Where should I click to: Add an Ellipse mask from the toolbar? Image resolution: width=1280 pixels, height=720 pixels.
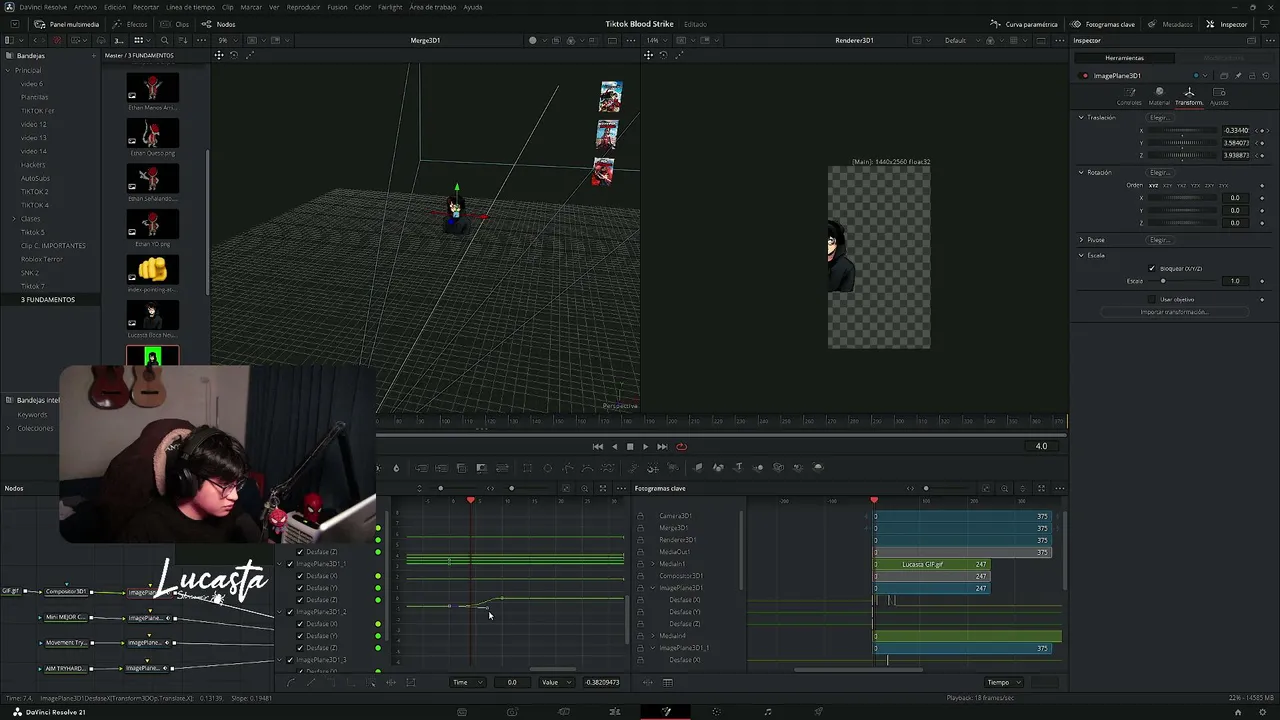pyautogui.click(x=547, y=468)
